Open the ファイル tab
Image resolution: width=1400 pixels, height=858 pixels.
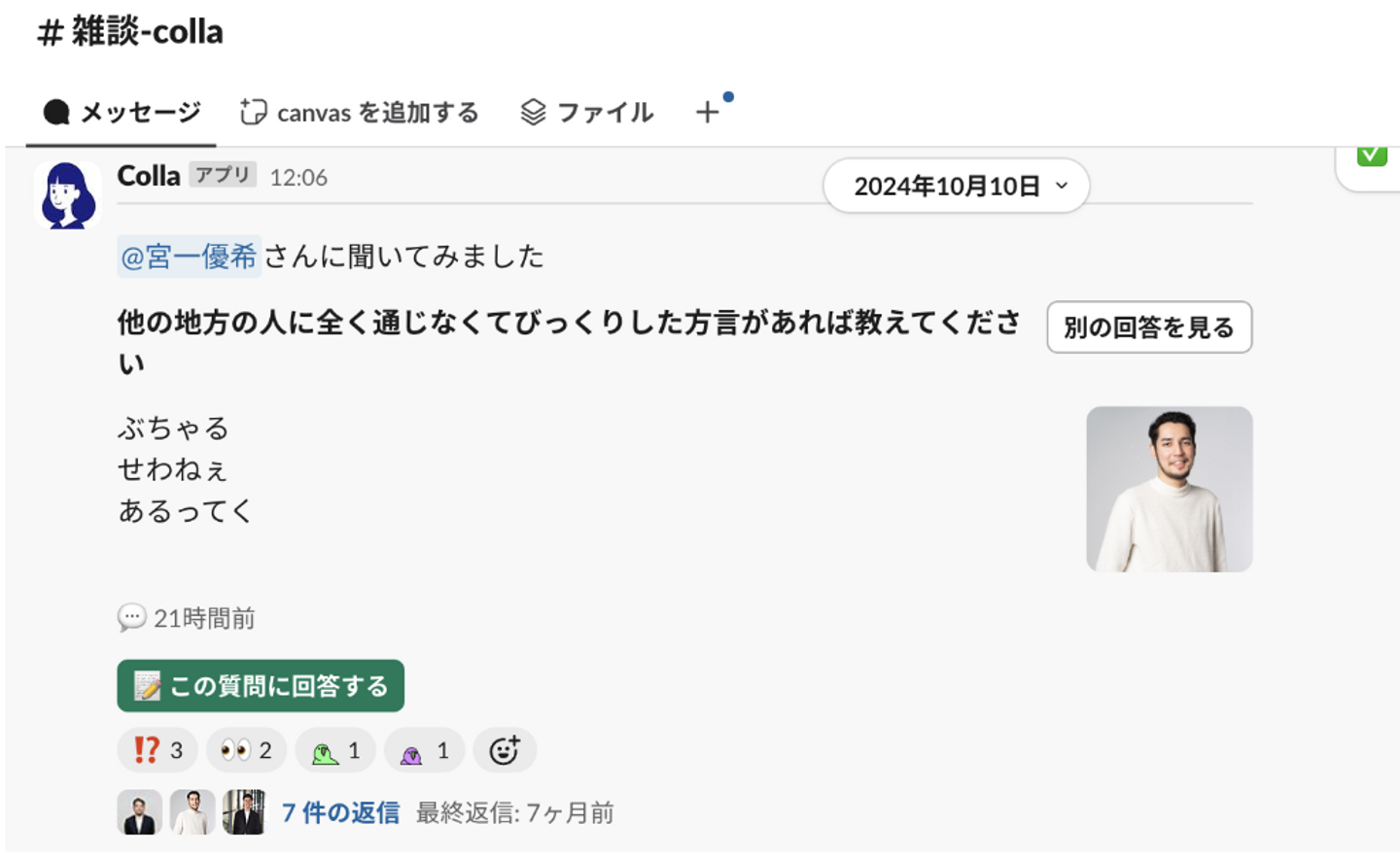[587, 113]
